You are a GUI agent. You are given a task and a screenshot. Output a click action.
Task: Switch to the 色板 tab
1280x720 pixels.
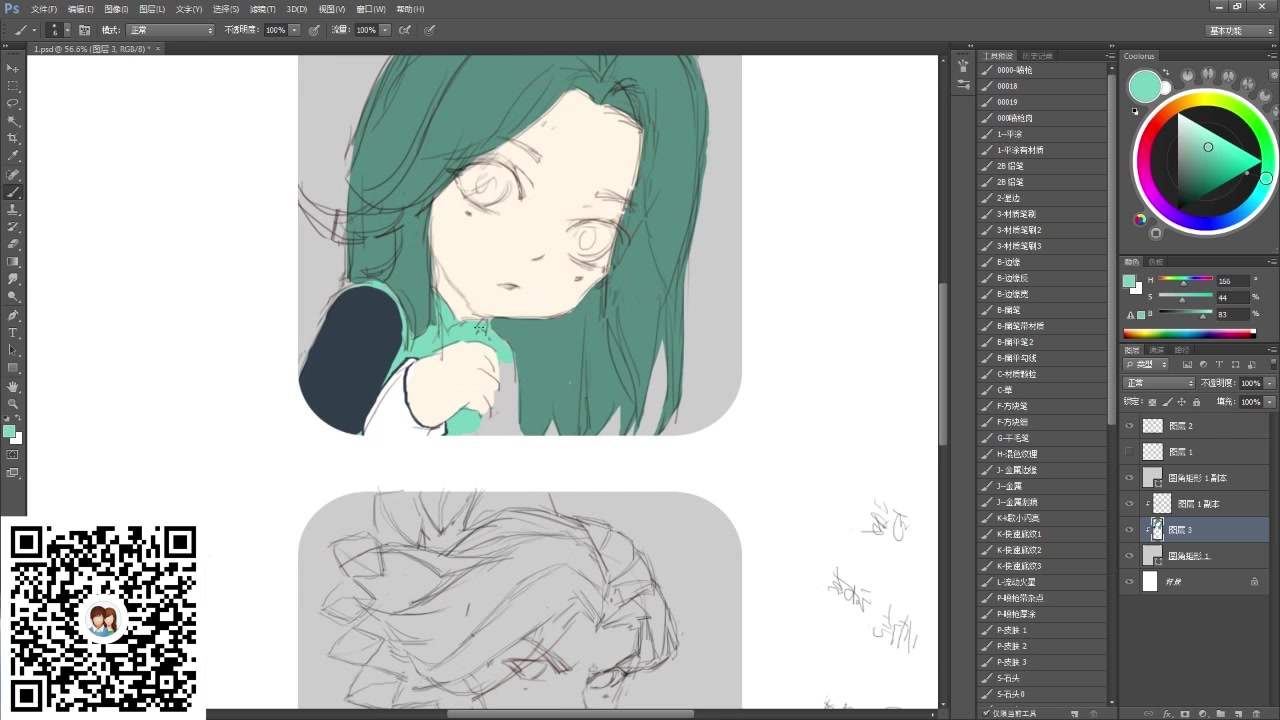(1157, 261)
